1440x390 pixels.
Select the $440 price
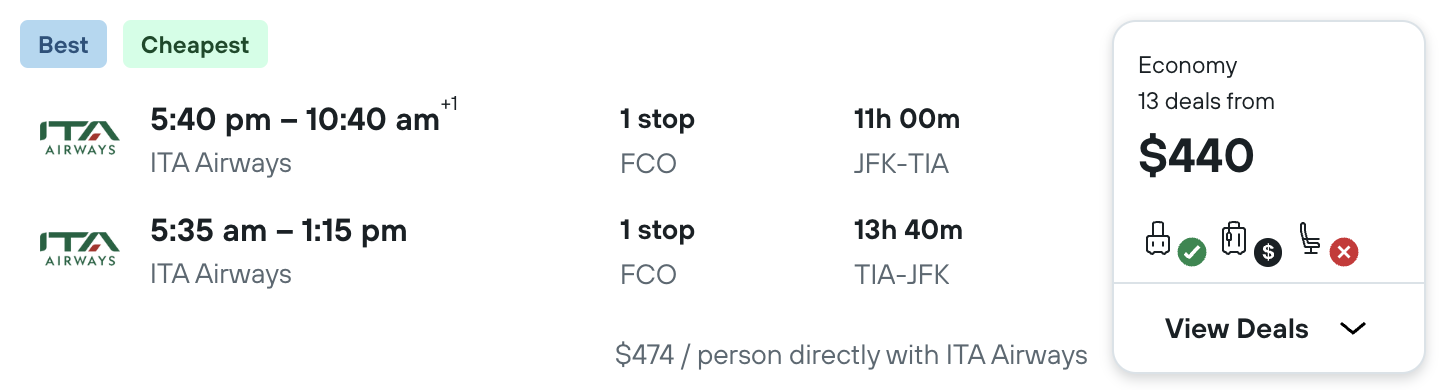[x=1196, y=155]
